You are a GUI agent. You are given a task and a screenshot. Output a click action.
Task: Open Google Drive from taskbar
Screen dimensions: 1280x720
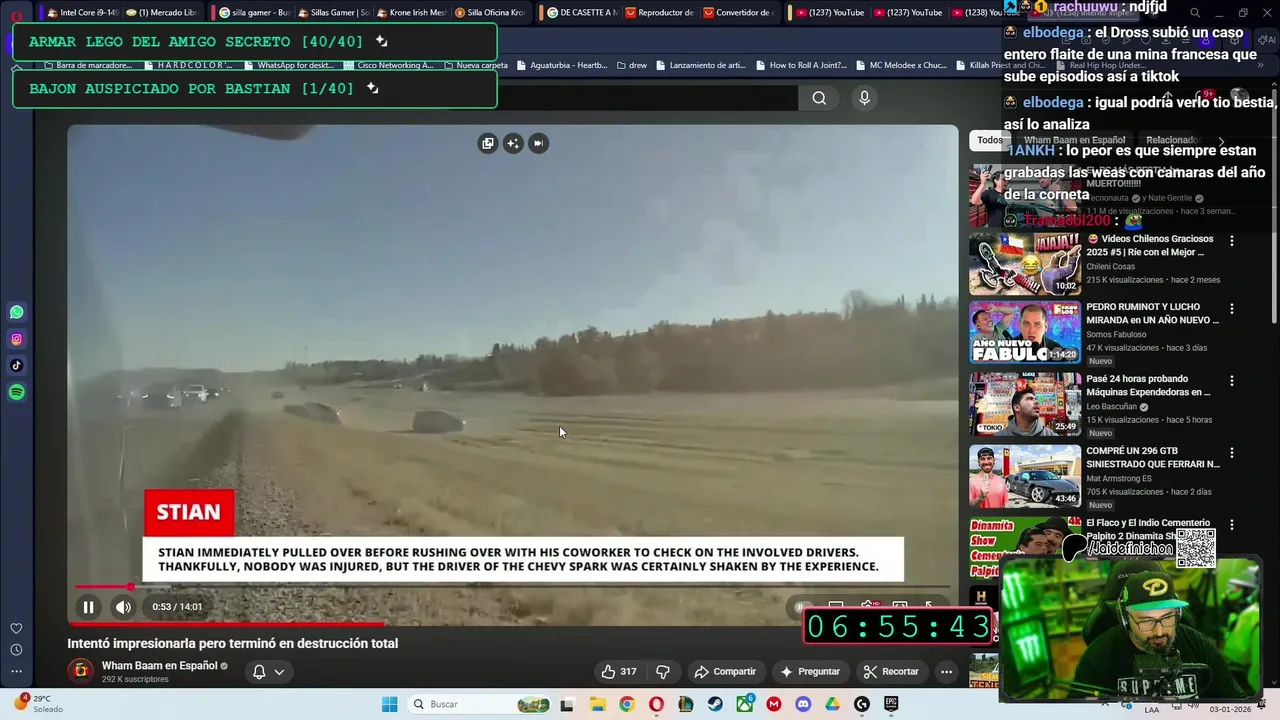[832, 704]
